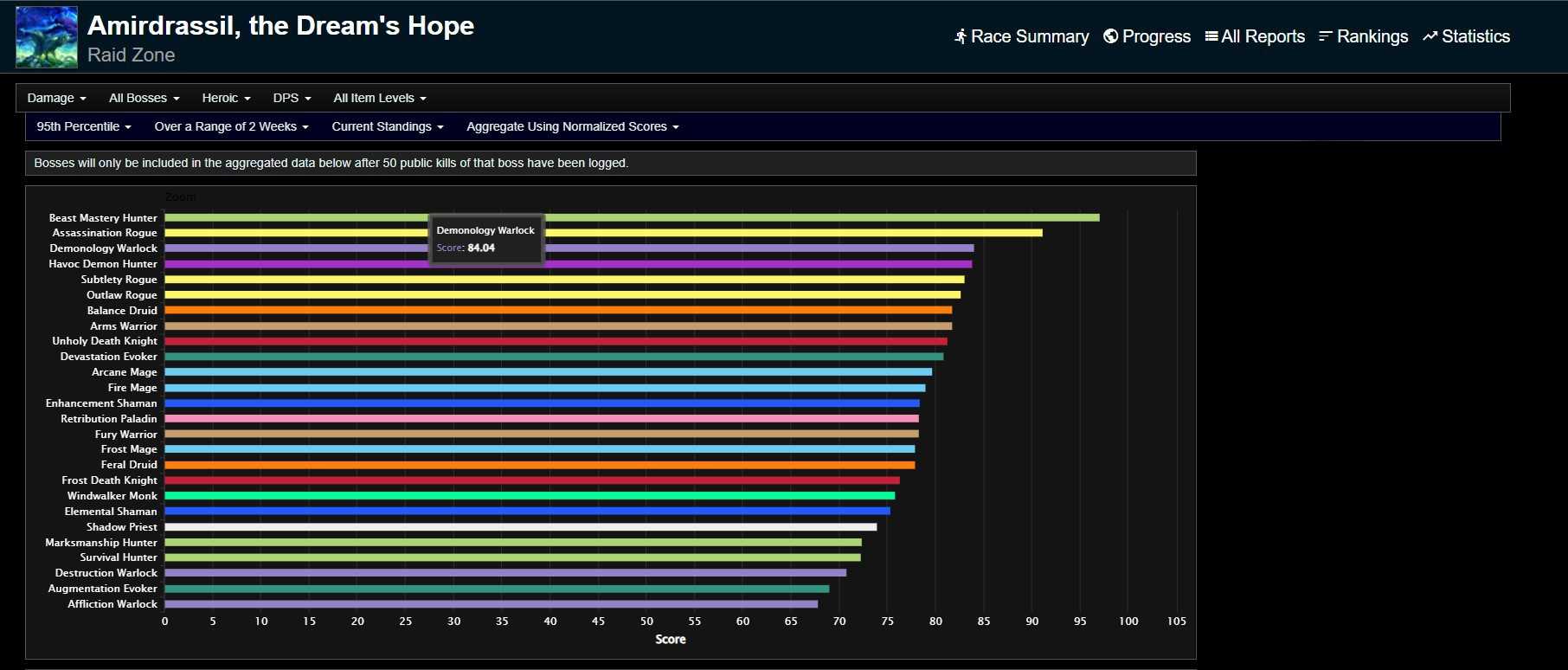Click the Beast Mastery Hunter label

tap(103, 218)
